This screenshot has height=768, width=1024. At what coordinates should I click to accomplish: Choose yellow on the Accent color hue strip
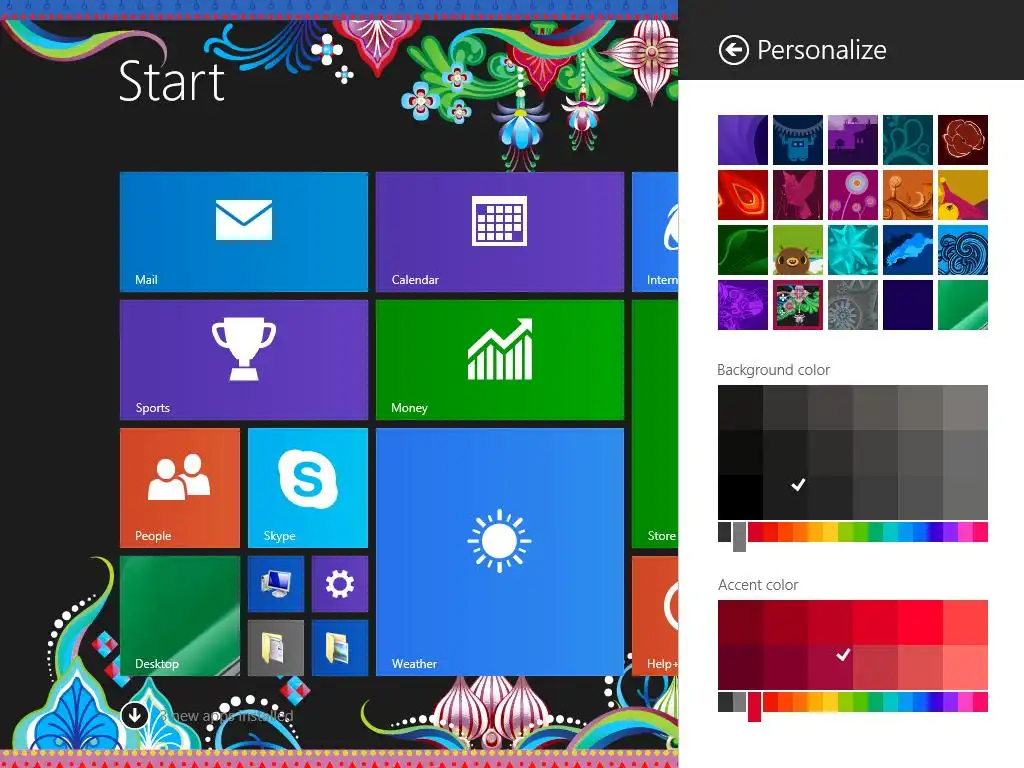[830, 702]
